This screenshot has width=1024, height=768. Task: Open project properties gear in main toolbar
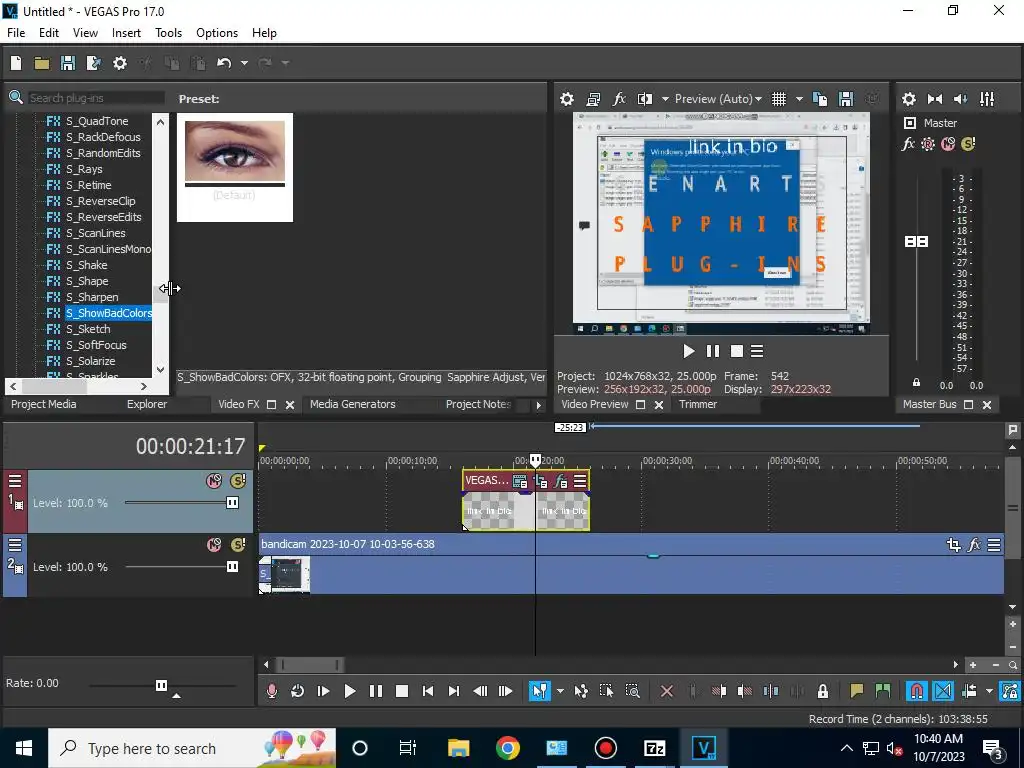(x=120, y=63)
